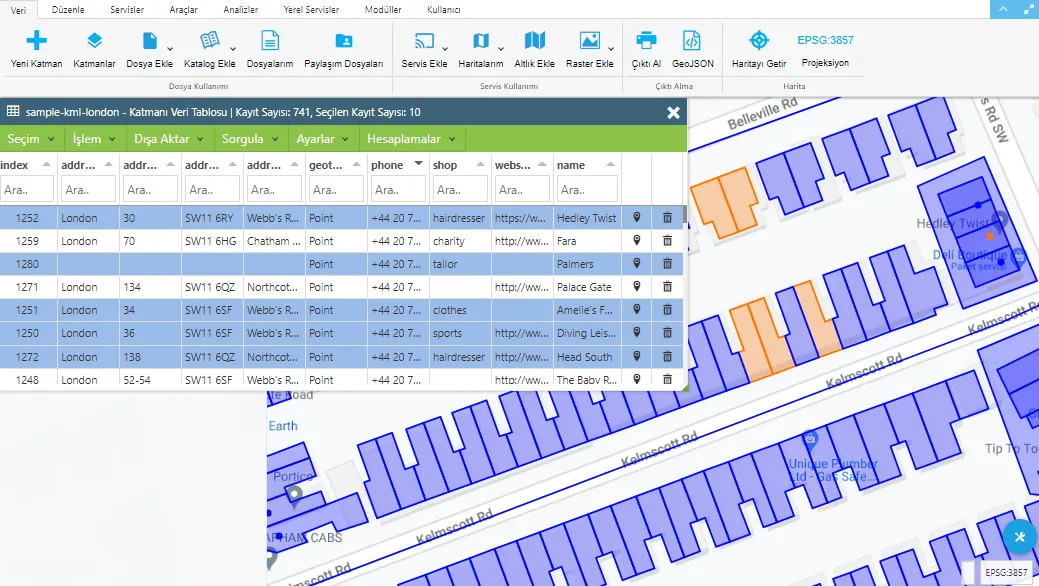1039x586 pixels.
Task: Expand the Servis Ekle dropdown arrow
Action: 445,49
